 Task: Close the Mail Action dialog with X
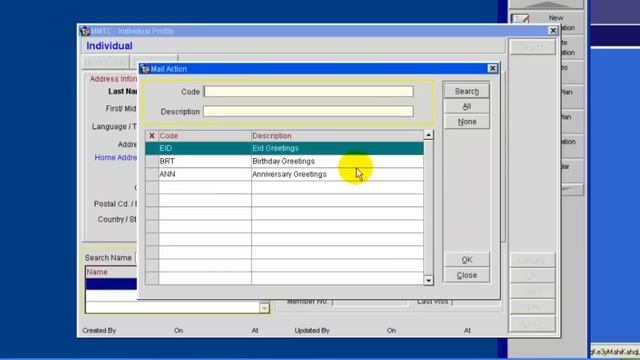tap(492, 69)
